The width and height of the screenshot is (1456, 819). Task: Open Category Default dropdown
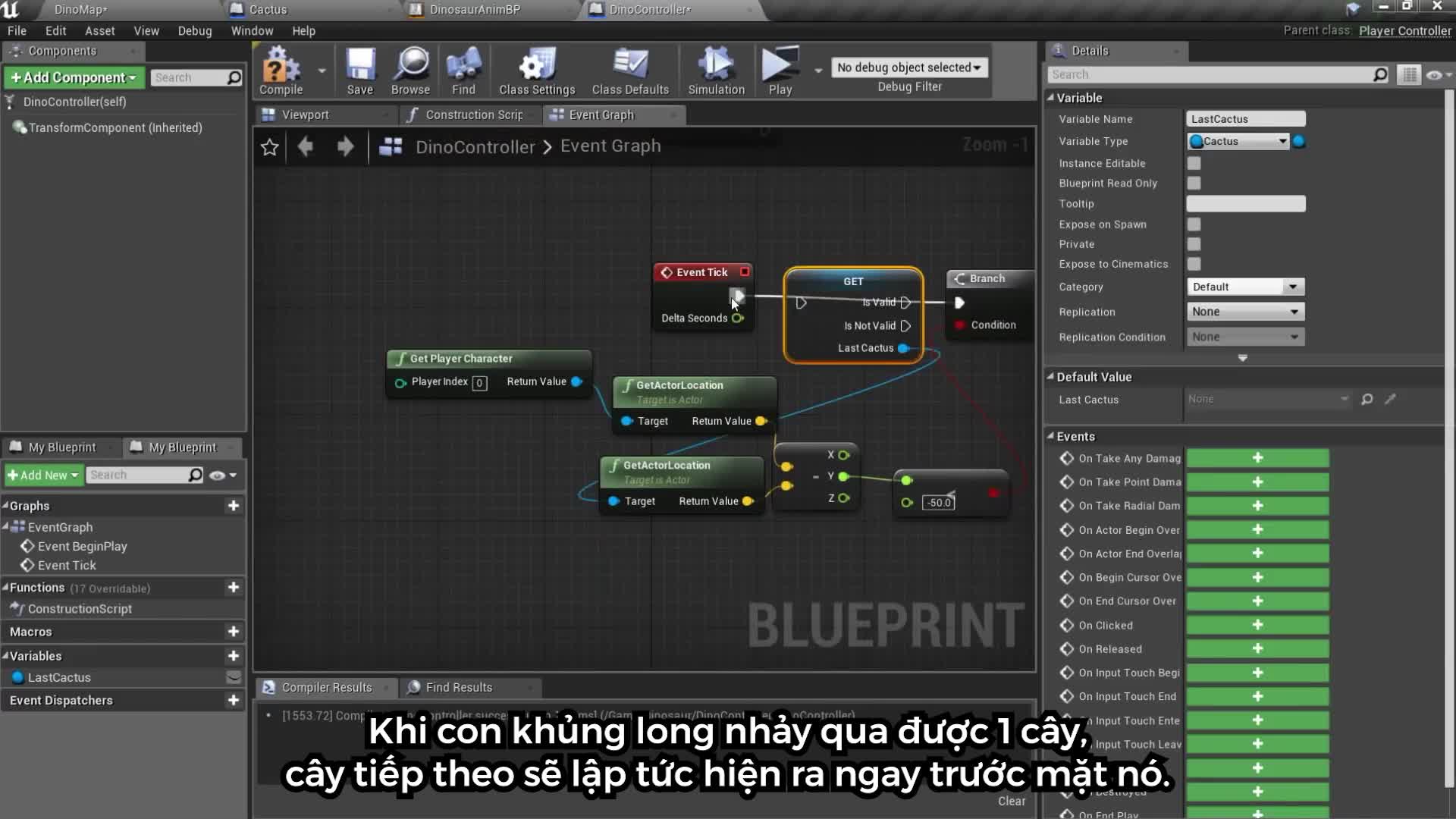pyautogui.click(x=1245, y=287)
